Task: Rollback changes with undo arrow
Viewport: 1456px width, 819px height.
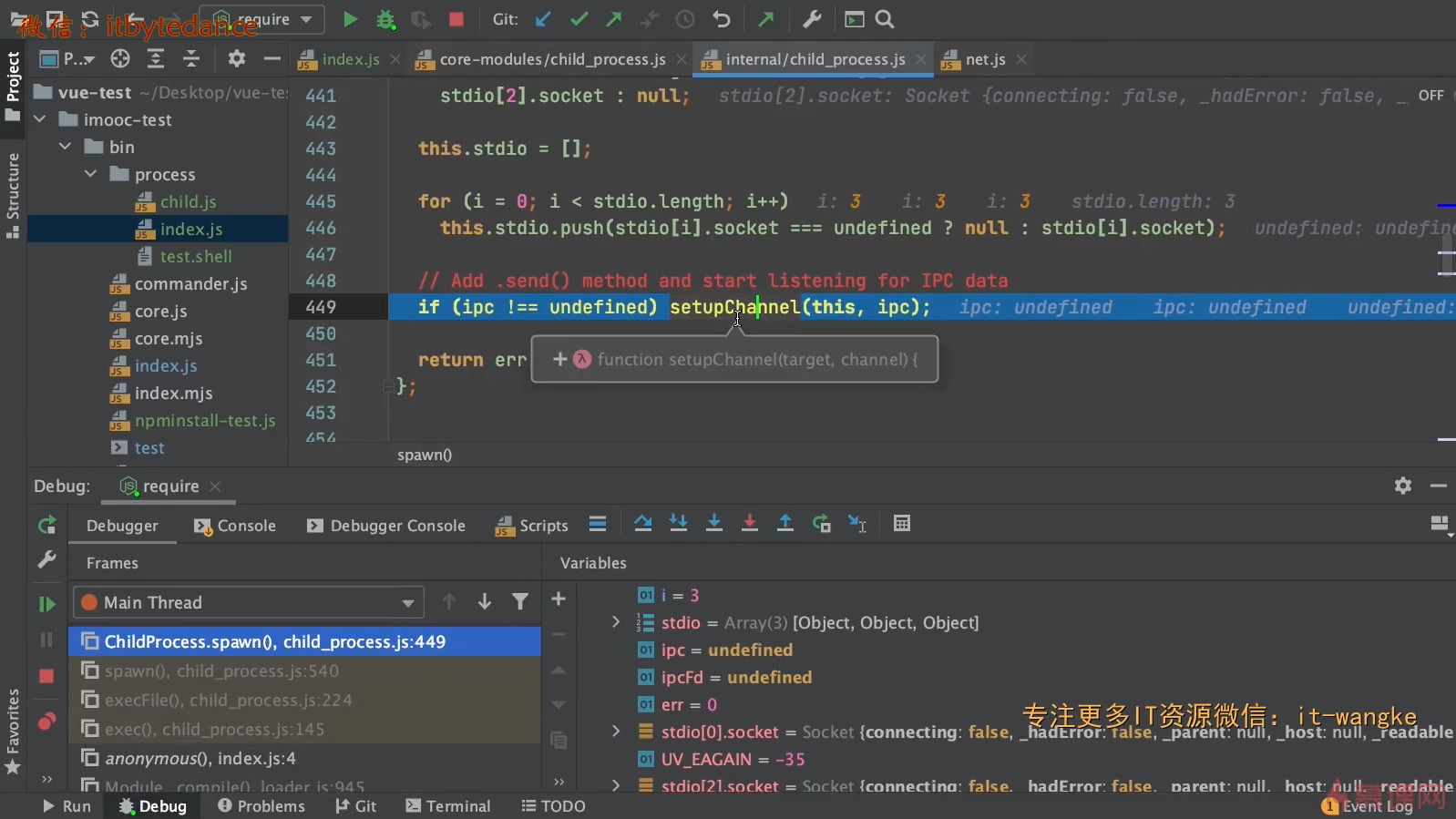Action: (722, 19)
